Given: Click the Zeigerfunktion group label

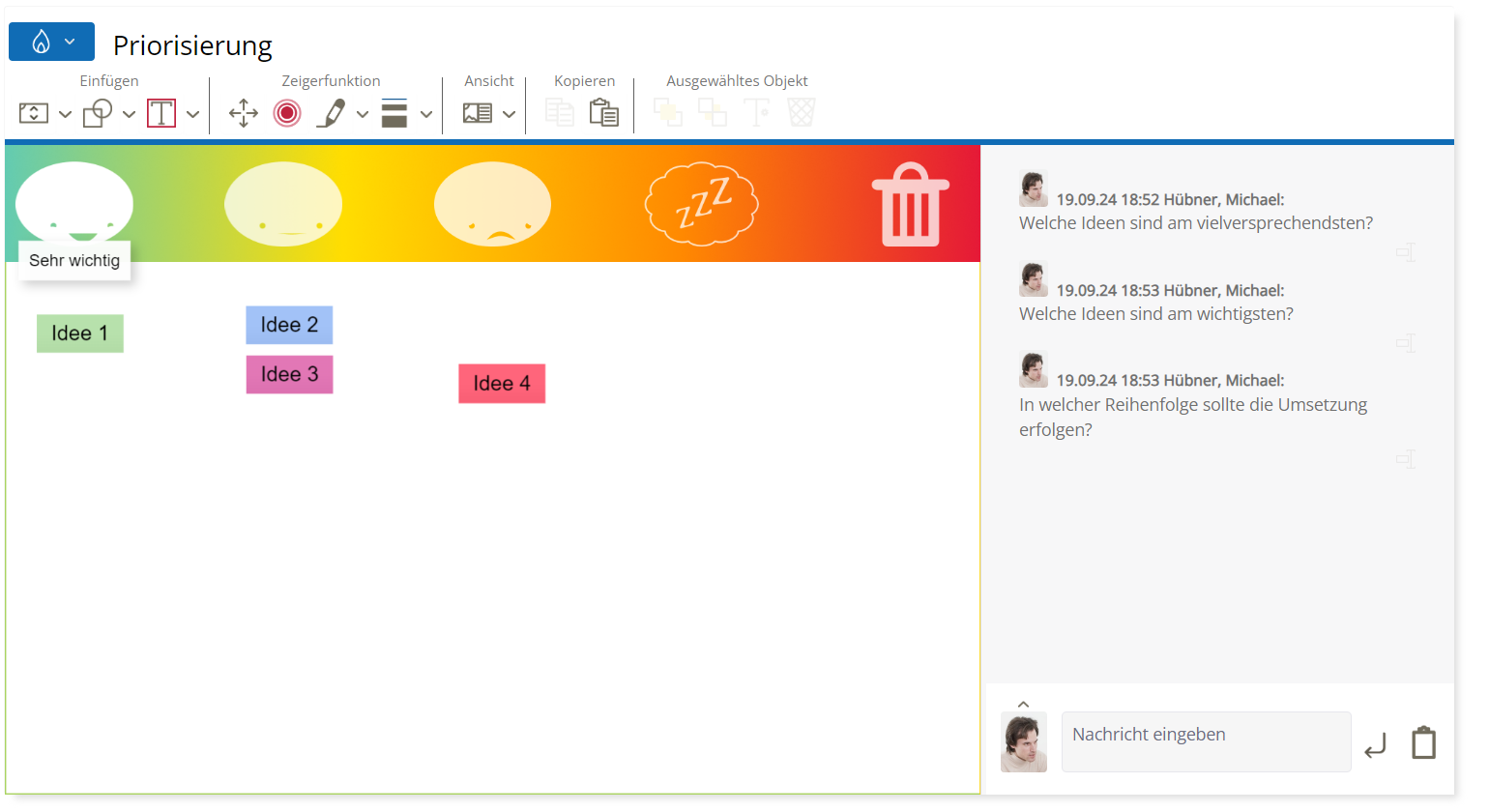Looking at the screenshot, I should point(331,81).
